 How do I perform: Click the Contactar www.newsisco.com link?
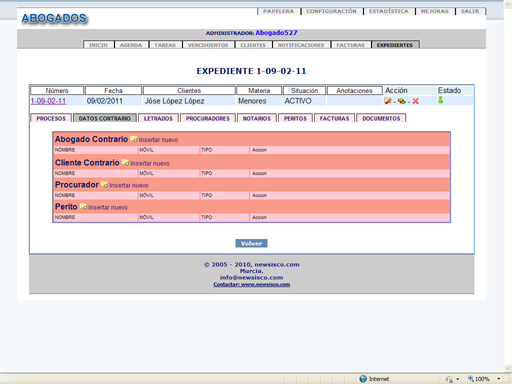pyautogui.click(x=252, y=284)
